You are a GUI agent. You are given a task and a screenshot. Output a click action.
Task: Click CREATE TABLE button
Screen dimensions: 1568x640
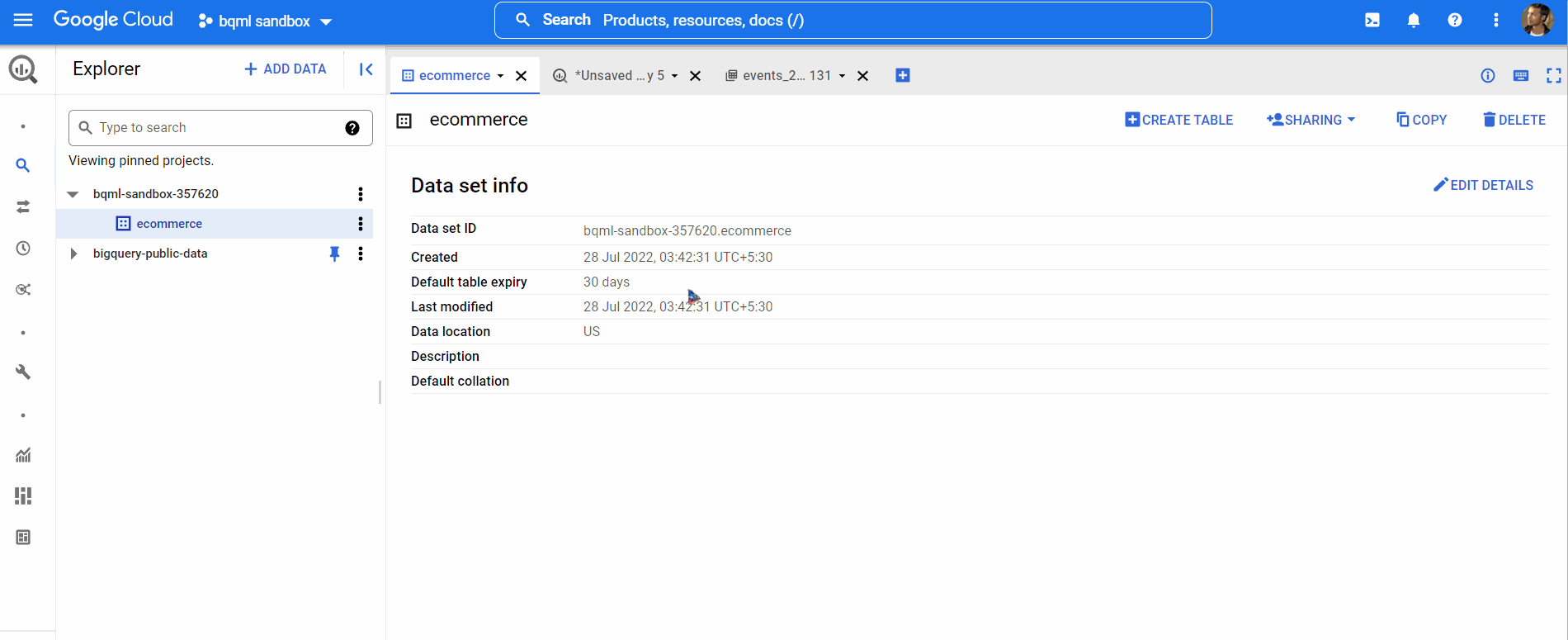1179,120
